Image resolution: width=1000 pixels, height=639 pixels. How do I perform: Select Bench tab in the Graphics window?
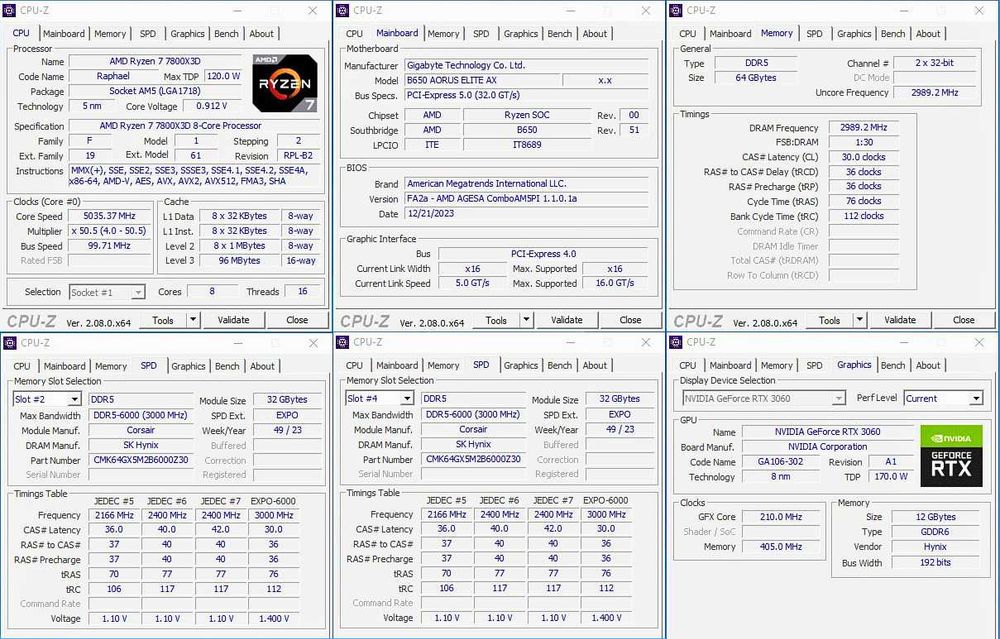893,365
